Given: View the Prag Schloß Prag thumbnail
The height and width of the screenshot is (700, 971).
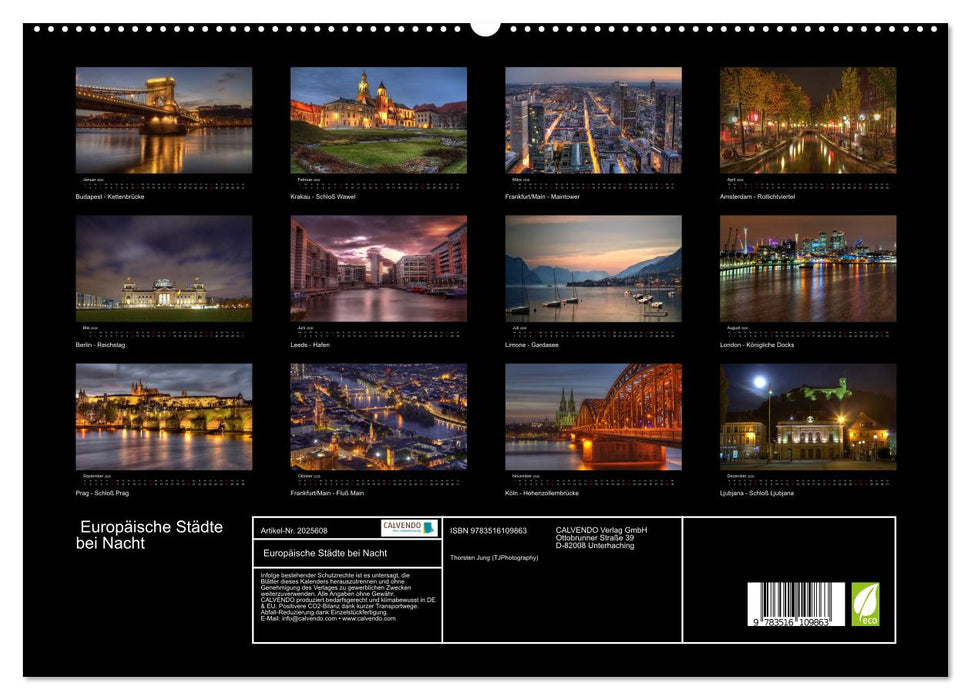Looking at the screenshot, I should (164, 416).
